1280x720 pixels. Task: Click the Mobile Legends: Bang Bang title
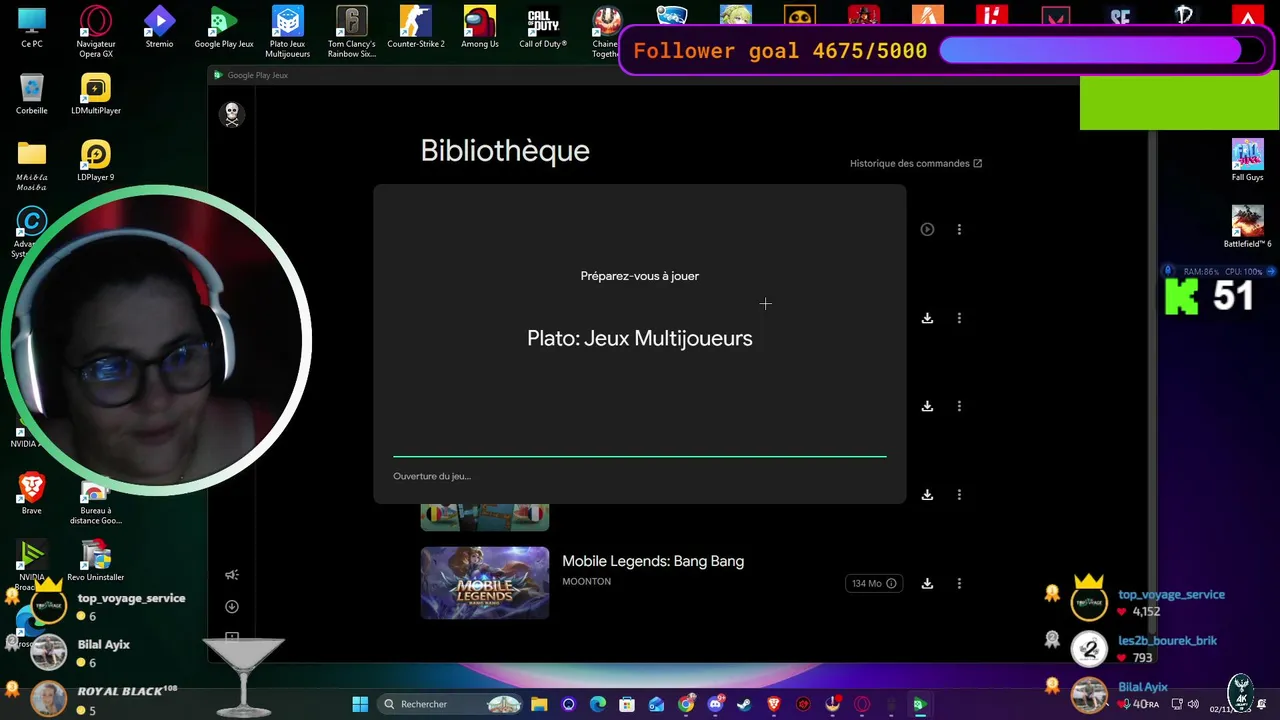coord(653,561)
